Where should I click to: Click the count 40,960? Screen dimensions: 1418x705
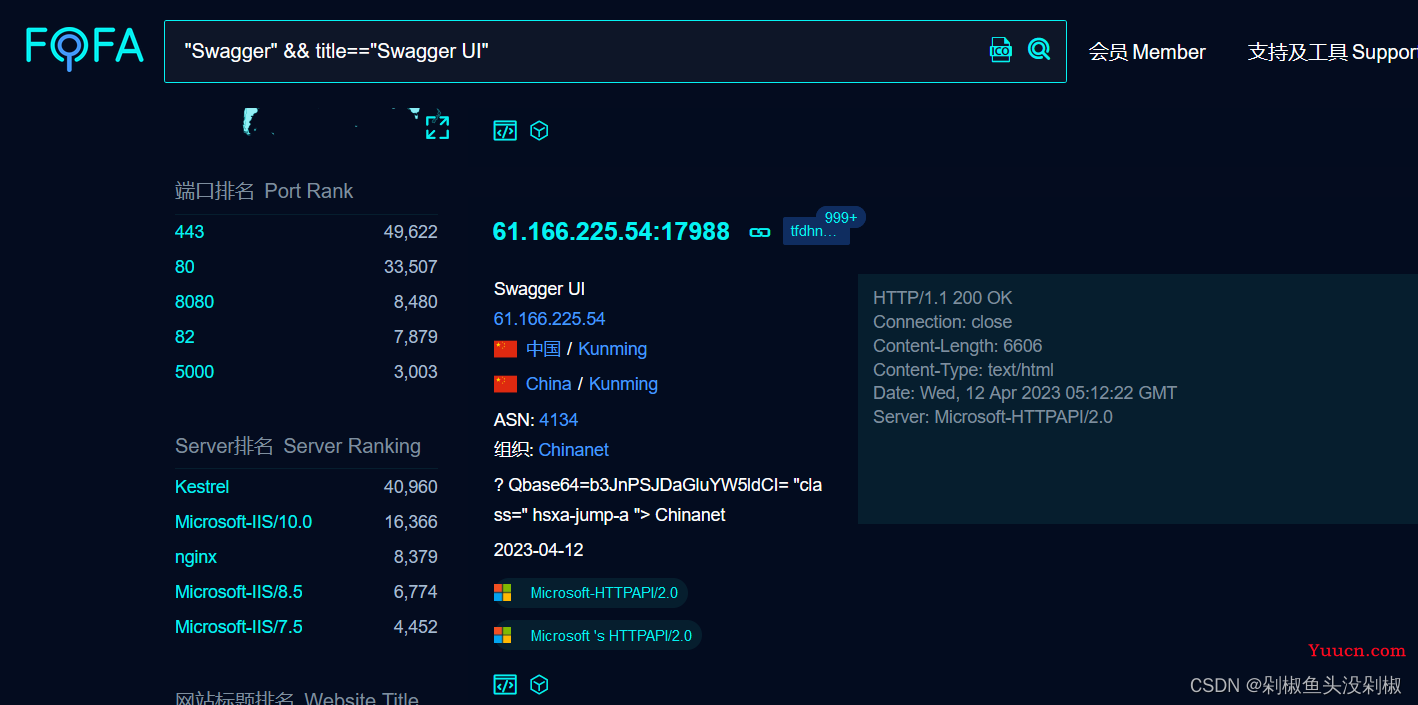click(x=411, y=487)
